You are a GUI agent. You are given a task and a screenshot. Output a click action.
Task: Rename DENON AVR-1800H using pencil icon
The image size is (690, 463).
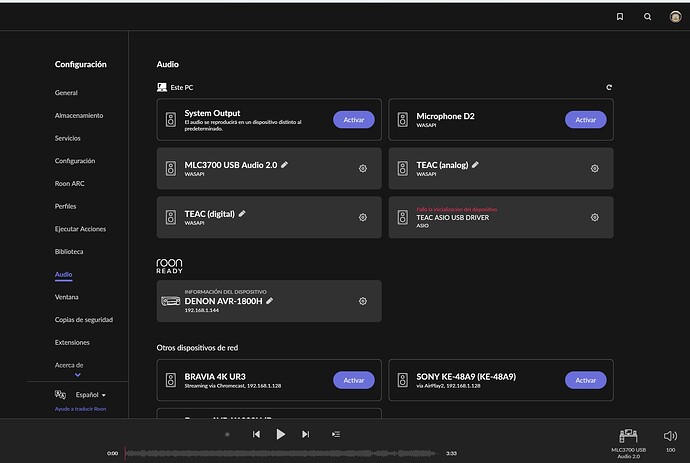point(269,301)
